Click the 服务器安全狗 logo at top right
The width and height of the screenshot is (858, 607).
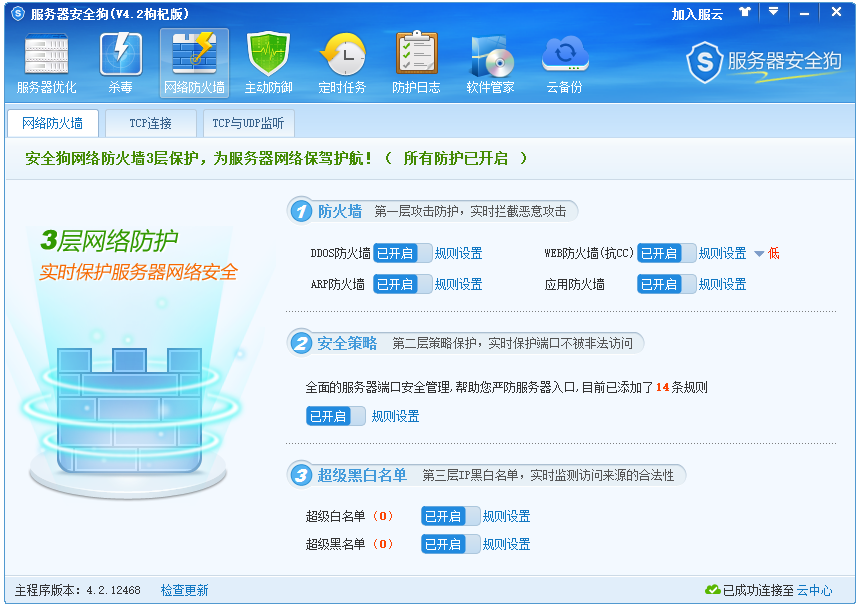pyautogui.click(x=764, y=62)
